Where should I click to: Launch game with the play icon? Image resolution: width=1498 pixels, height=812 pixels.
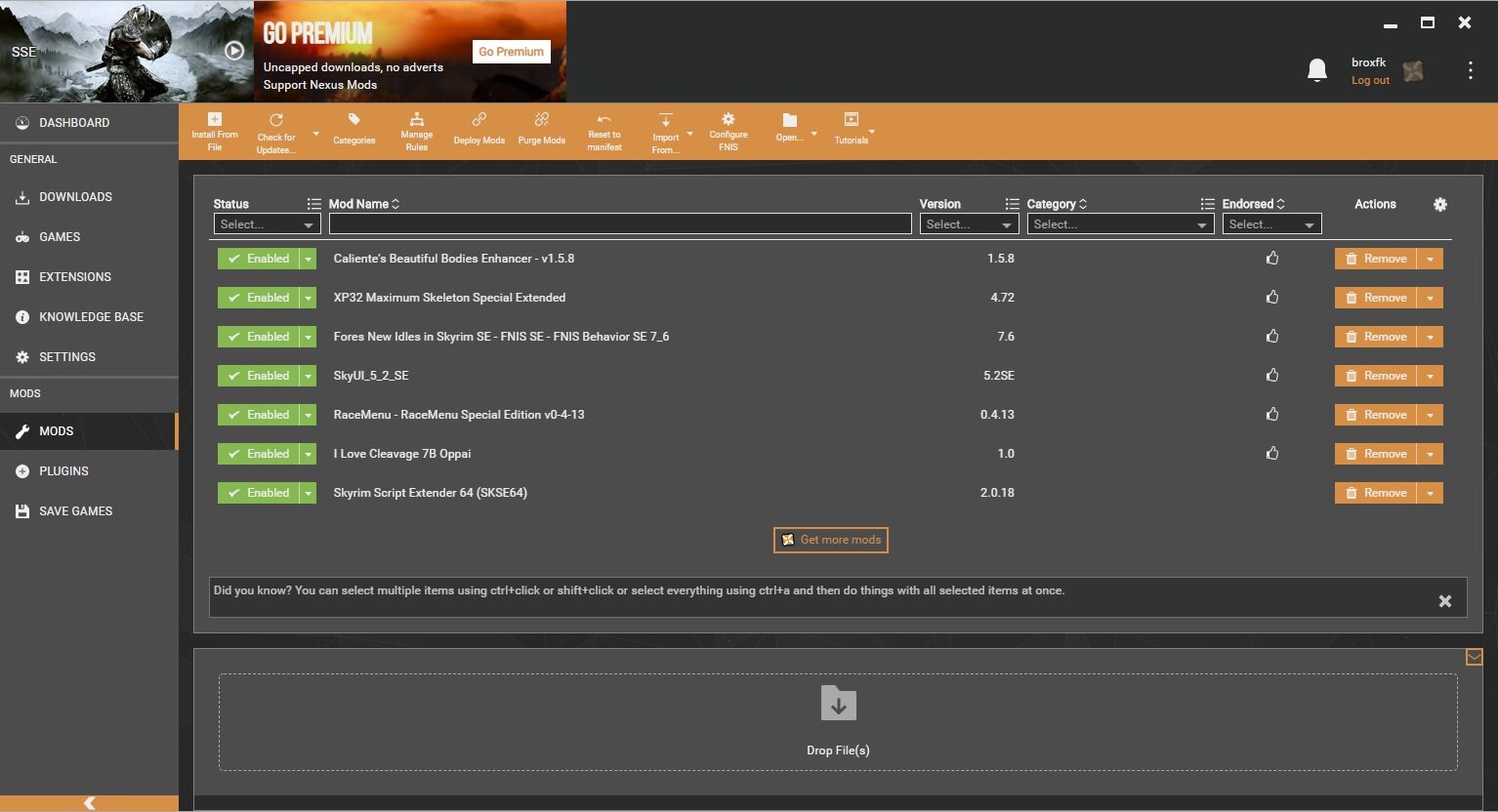click(x=234, y=51)
